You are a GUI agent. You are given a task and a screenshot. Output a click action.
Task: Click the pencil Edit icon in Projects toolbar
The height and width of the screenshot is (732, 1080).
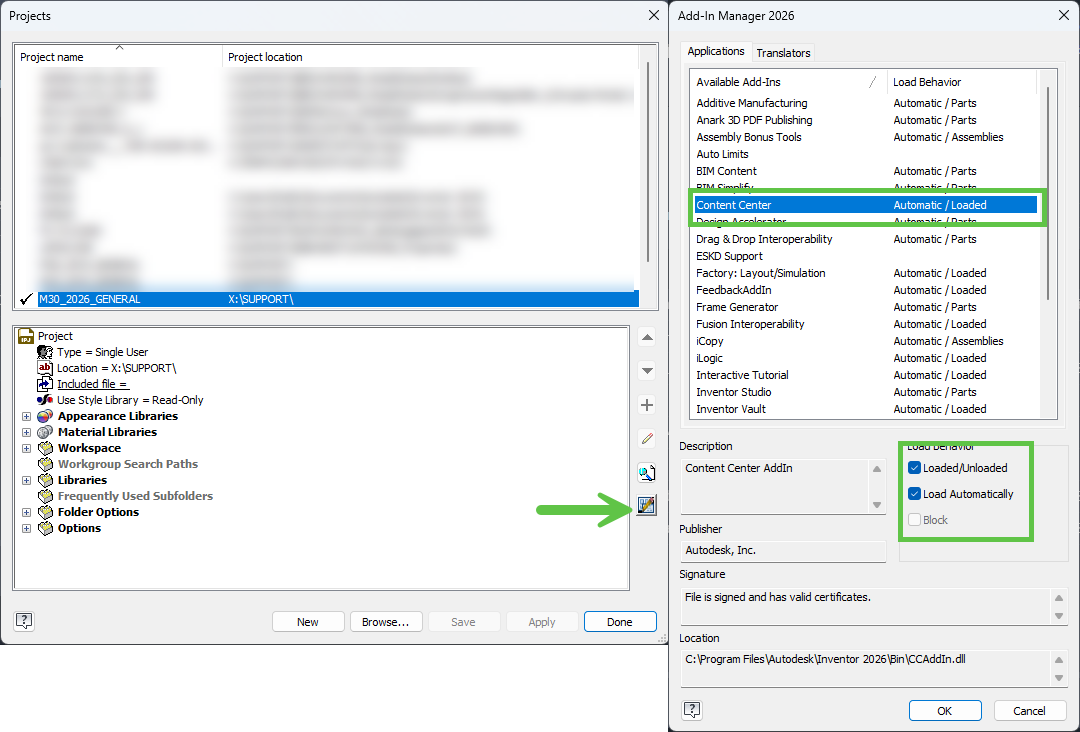pyautogui.click(x=647, y=438)
